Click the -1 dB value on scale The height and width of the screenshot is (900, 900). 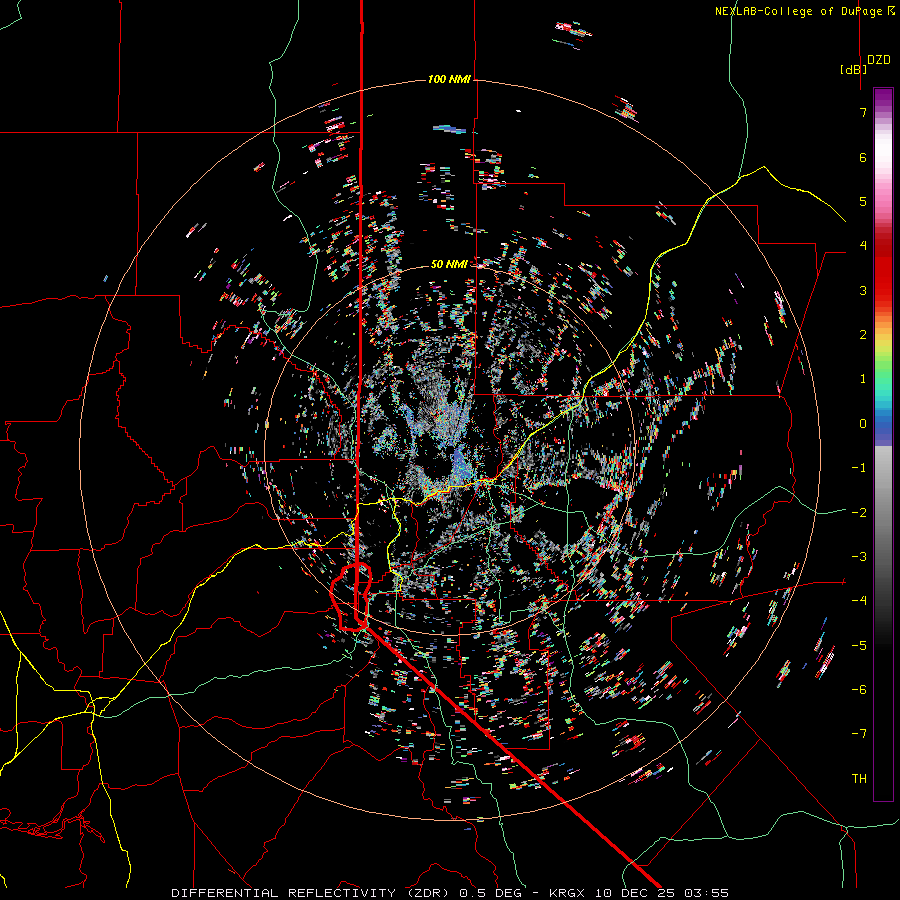(859, 468)
